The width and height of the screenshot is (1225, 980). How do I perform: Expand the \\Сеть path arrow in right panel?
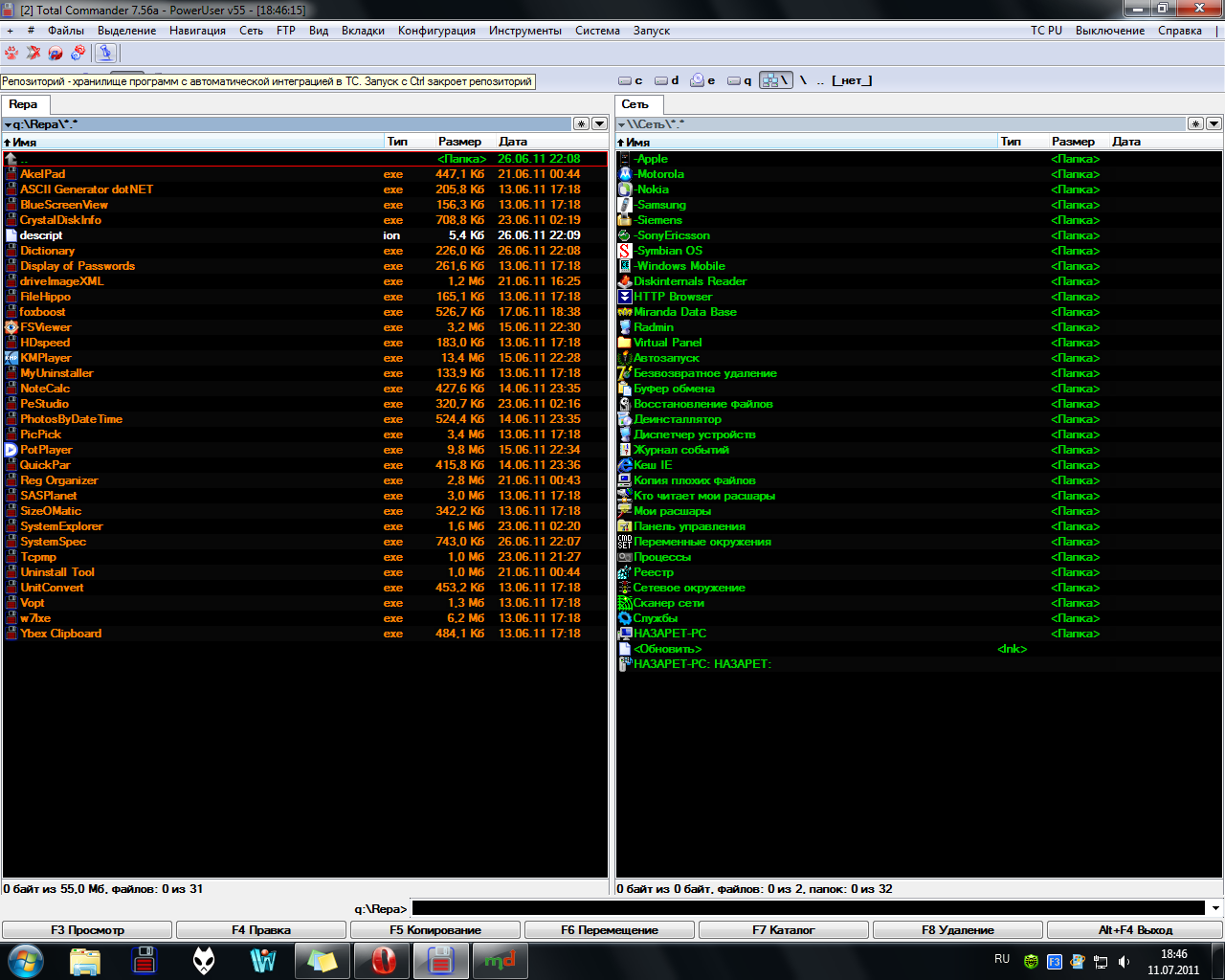click(621, 124)
